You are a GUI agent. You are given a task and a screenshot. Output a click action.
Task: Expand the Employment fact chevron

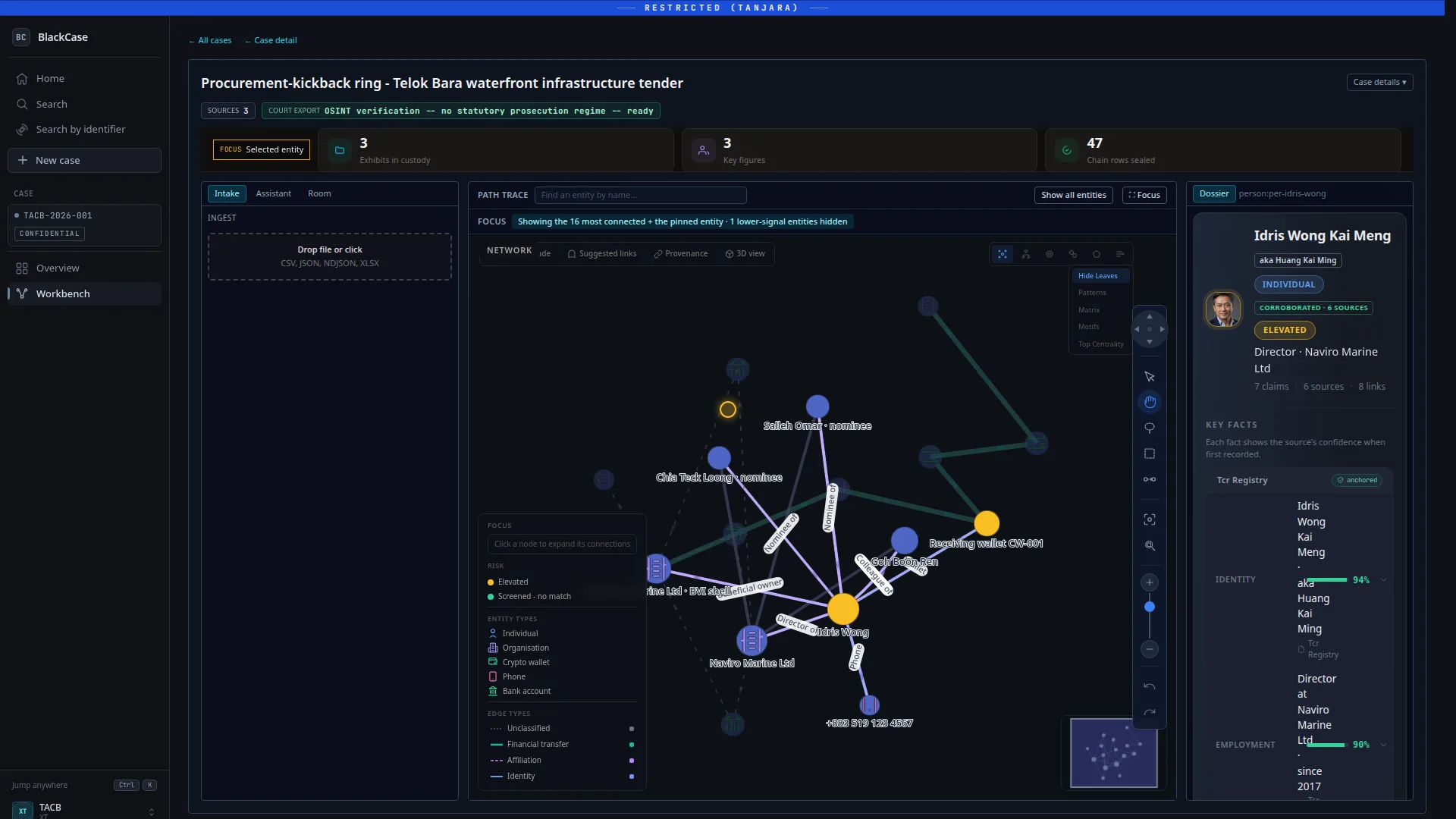pyautogui.click(x=1383, y=745)
